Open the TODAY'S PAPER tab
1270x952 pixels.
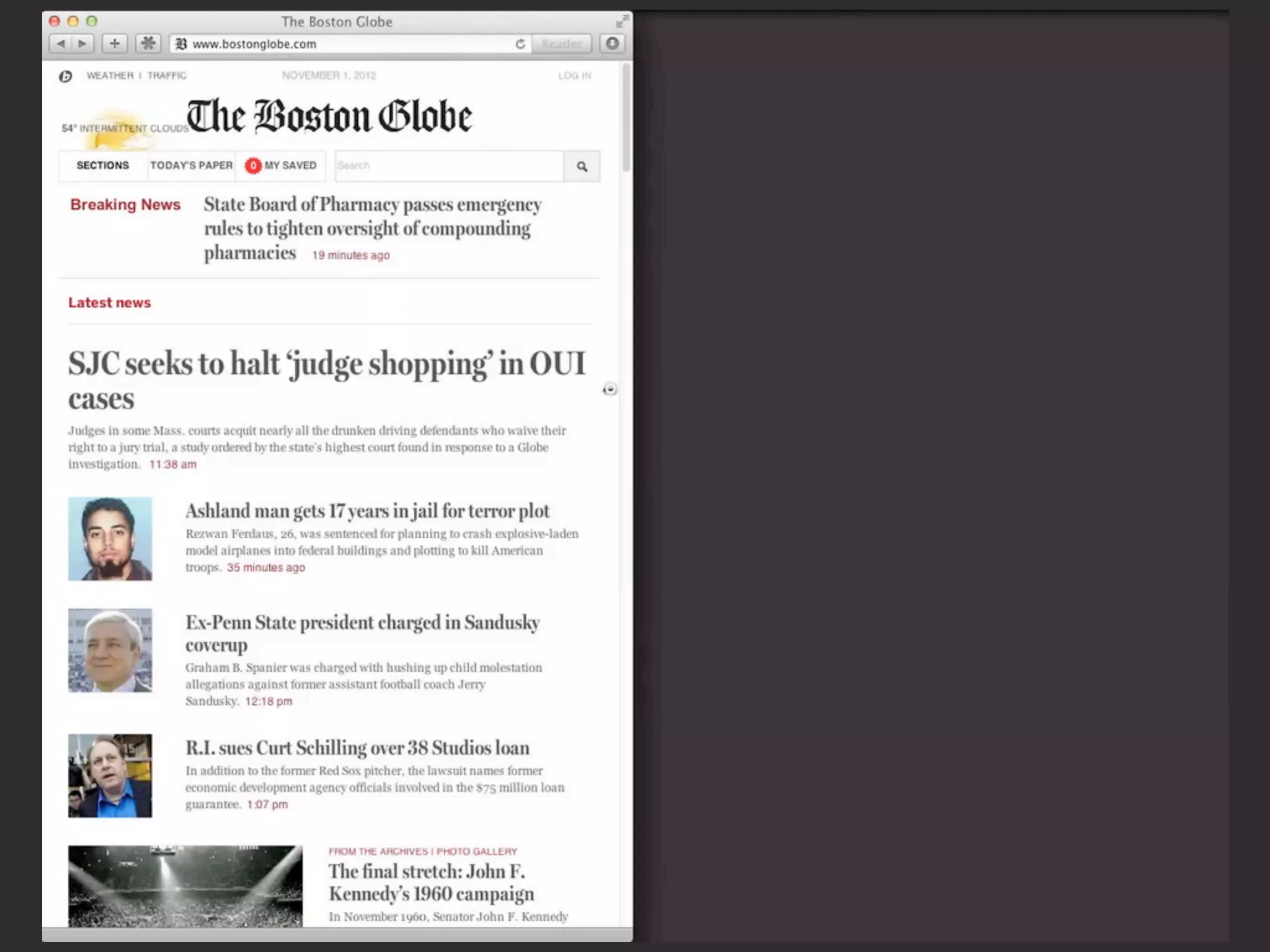191,165
